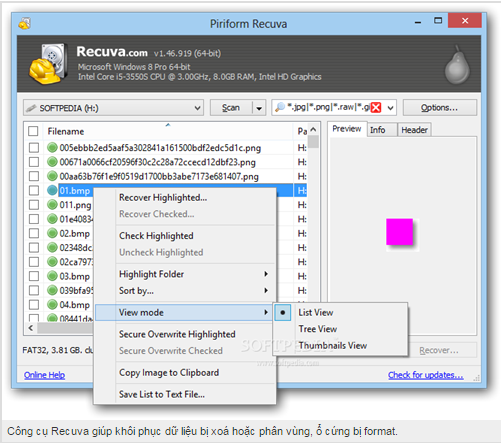Open the Online Help link
The height and width of the screenshot is (443, 501).
pos(44,375)
